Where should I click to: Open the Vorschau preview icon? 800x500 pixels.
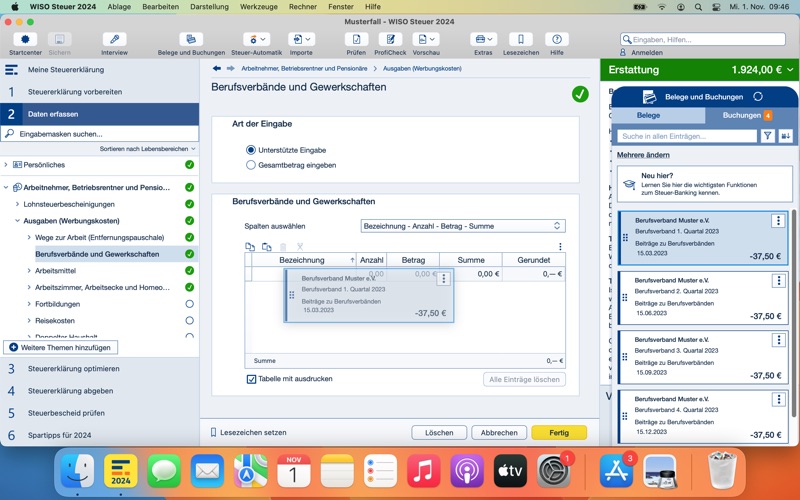coord(426,39)
